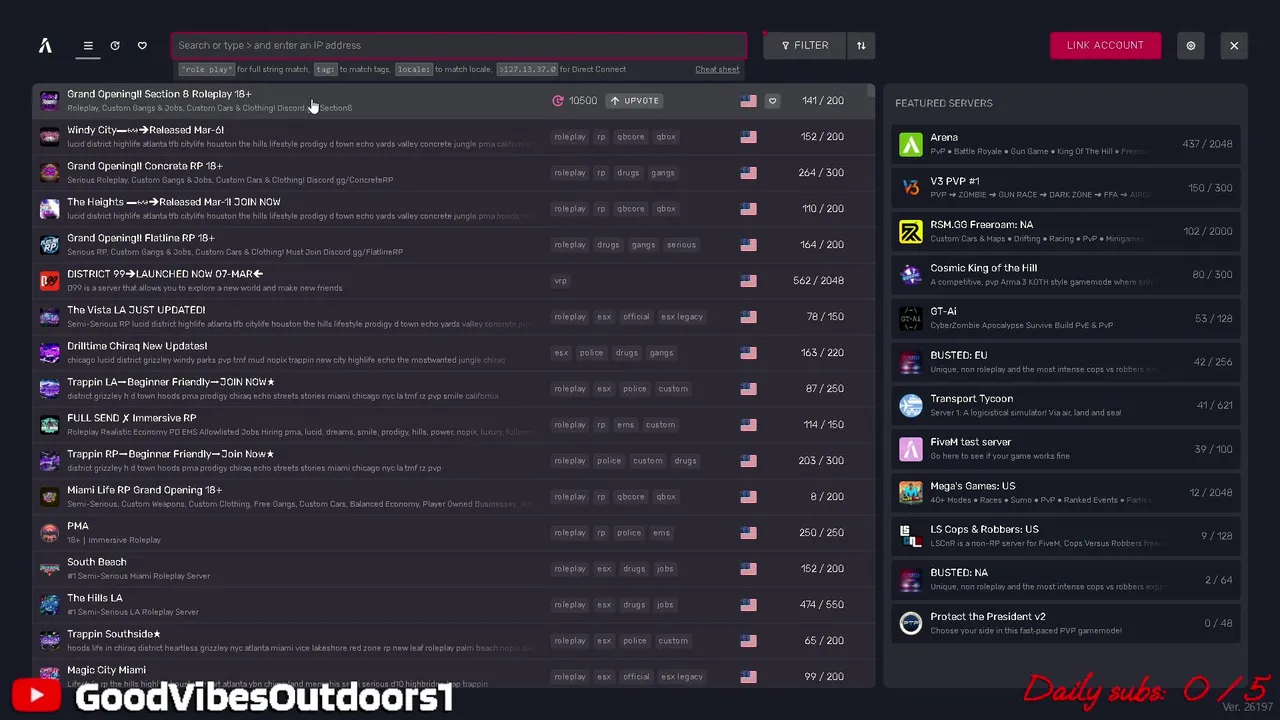
Task: Click the Cosmic King of the Hill icon
Action: tap(910, 275)
